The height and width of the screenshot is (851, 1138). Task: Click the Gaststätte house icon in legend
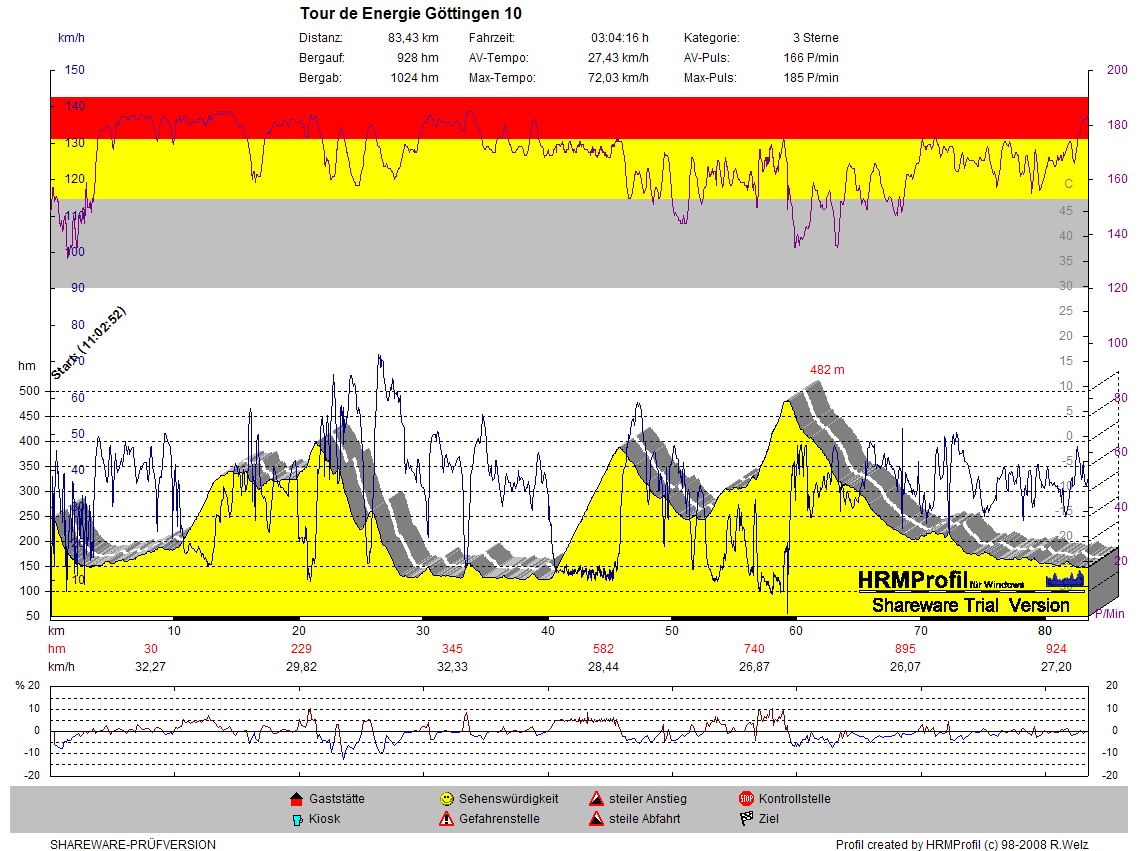(296, 799)
